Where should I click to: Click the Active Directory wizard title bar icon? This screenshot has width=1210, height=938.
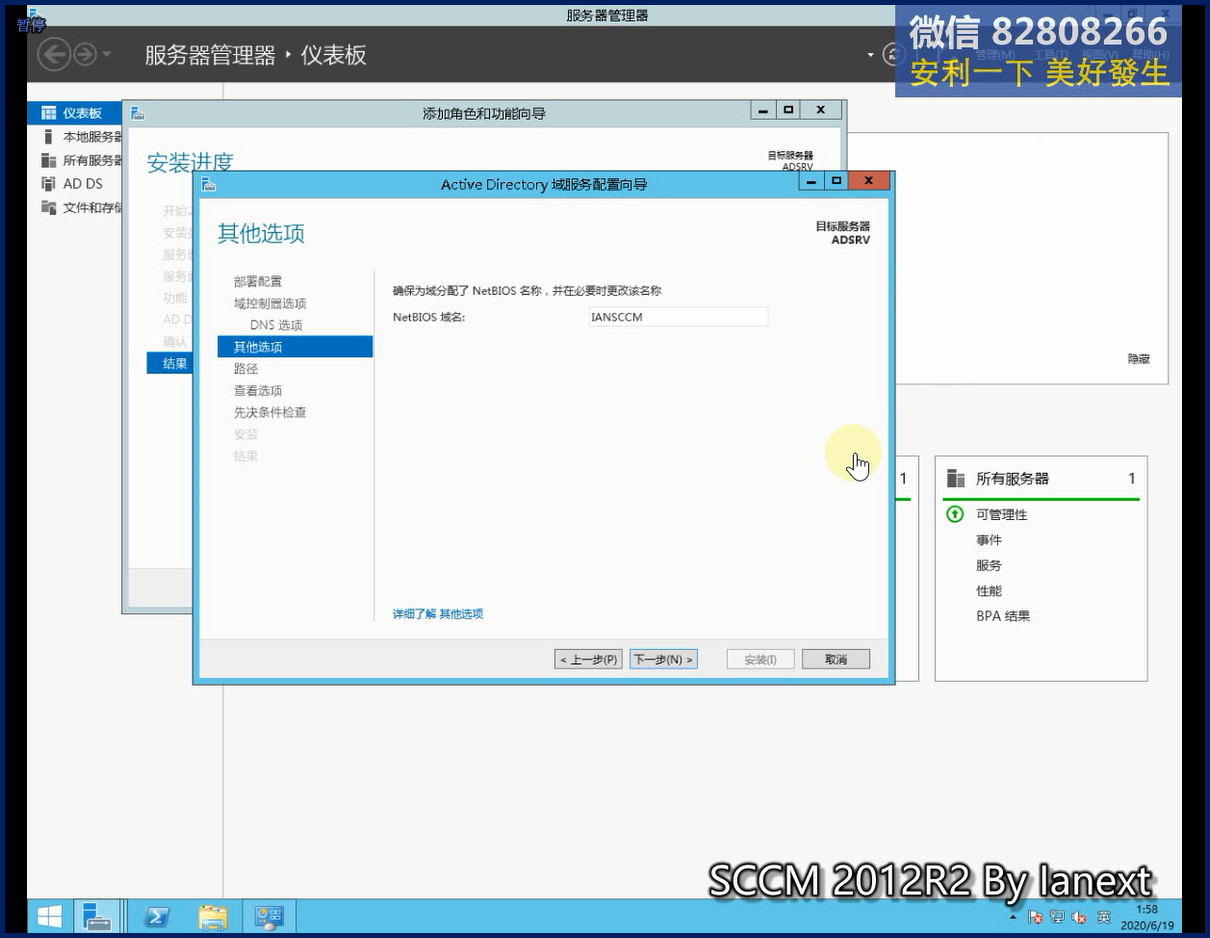pyautogui.click(x=209, y=184)
